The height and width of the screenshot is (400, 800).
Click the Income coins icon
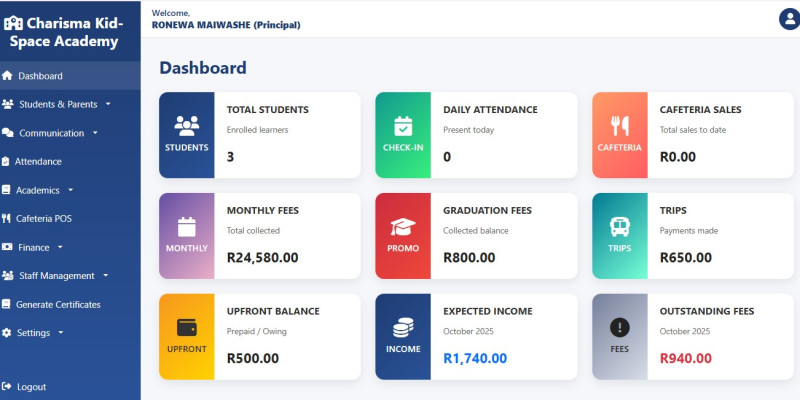pos(403,327)
